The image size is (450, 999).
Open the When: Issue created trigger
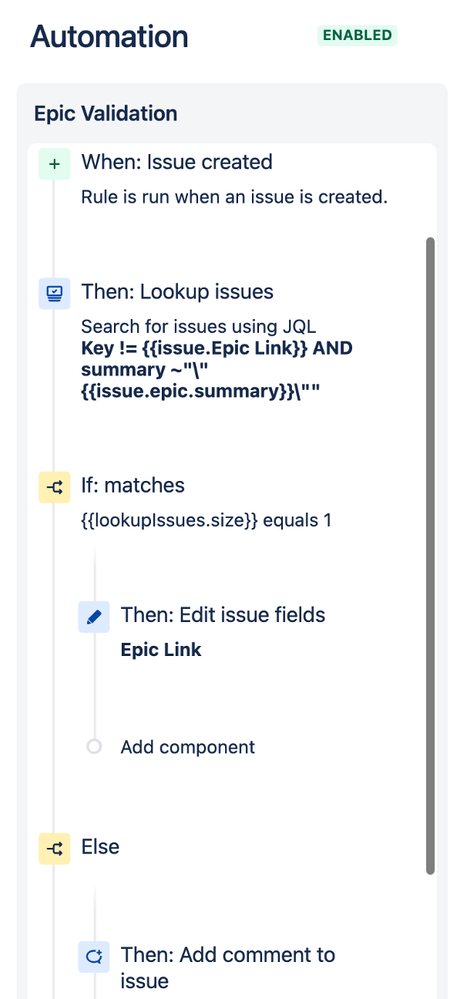pos(177,162)
